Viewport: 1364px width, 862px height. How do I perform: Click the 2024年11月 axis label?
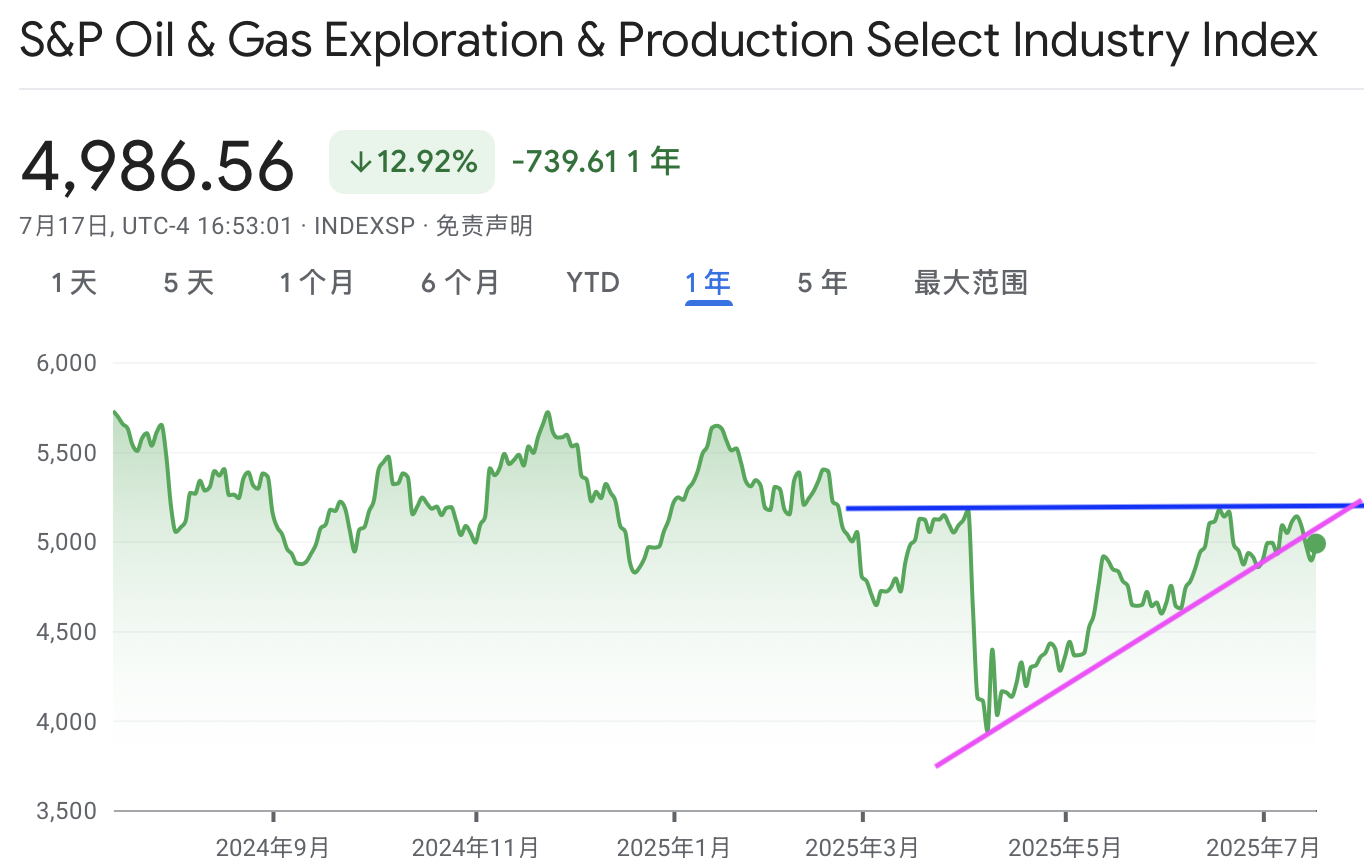pos(475,848)
